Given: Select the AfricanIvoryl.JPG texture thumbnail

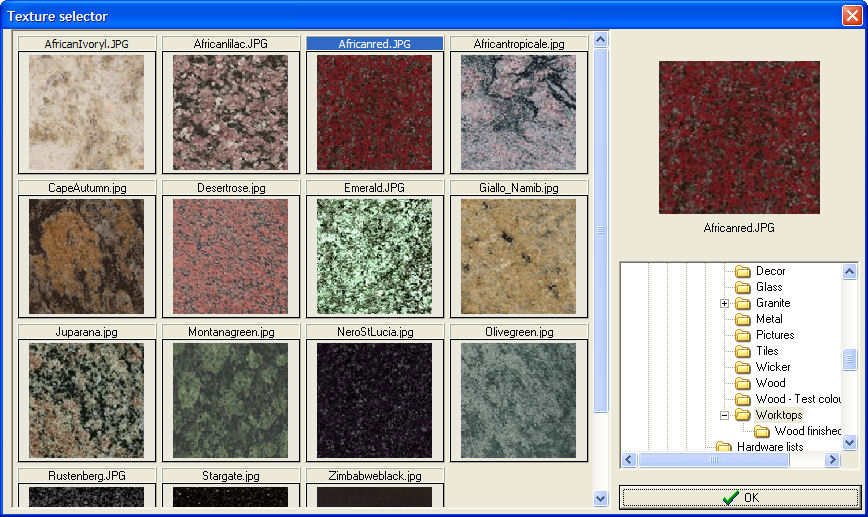Looking at the screenshot, I should pos(86,112).
